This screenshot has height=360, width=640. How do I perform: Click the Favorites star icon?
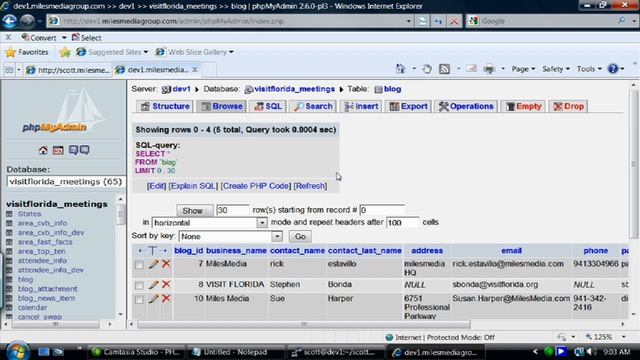click(11, 52)
